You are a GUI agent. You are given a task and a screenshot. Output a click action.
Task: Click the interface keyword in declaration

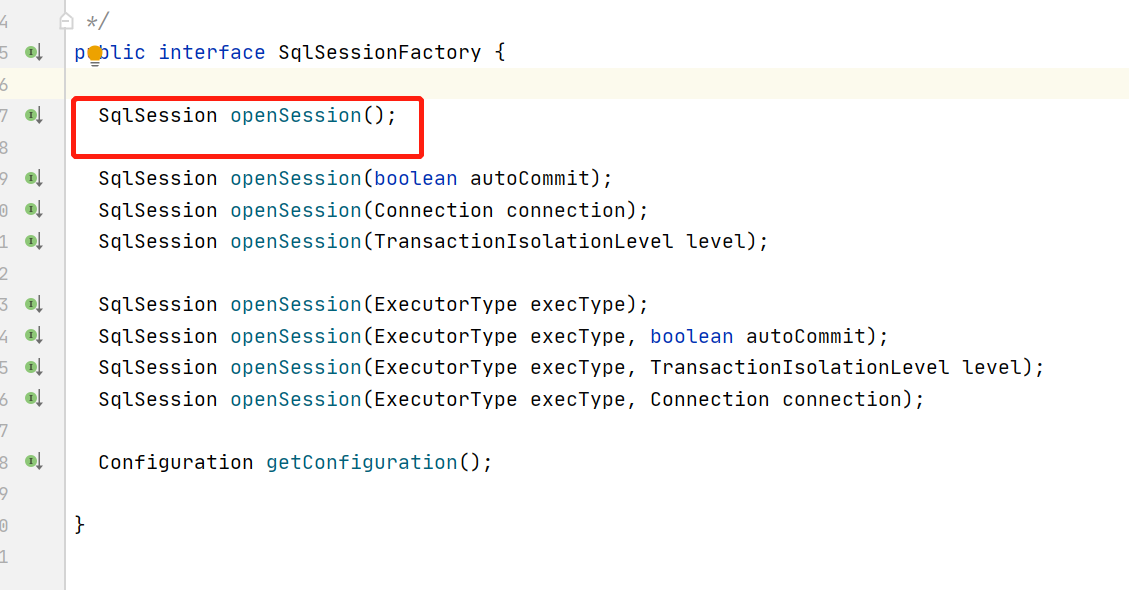click(x=212, y=53)
